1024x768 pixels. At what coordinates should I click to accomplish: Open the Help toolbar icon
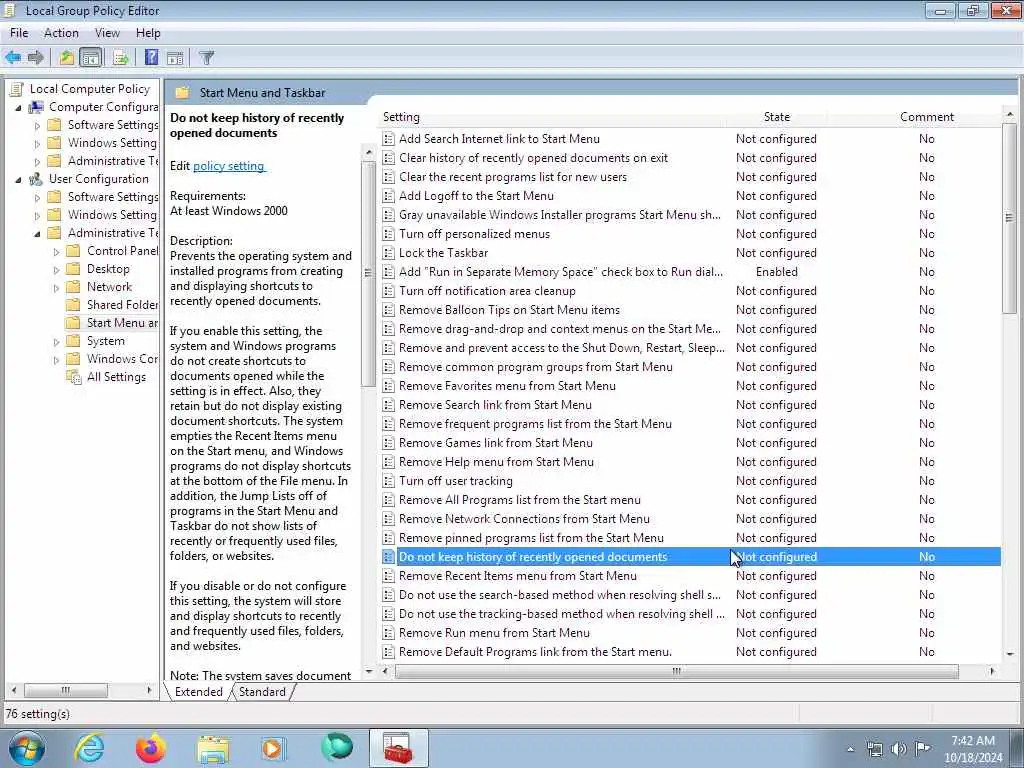151,57
